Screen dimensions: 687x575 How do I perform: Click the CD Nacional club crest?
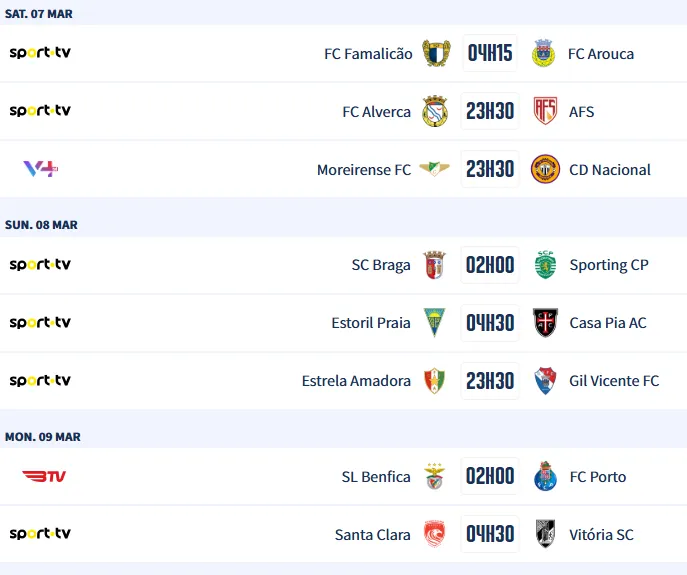545,169
